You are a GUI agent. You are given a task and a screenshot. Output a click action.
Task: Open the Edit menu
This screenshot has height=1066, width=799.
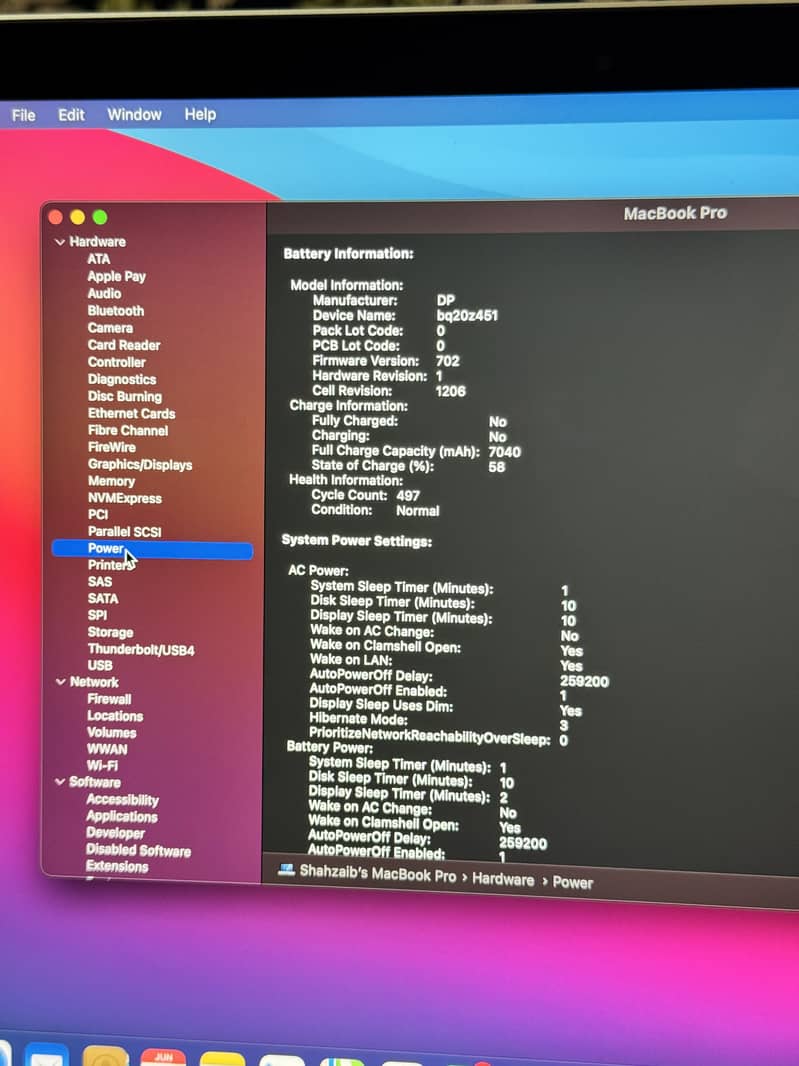(71, 115)
